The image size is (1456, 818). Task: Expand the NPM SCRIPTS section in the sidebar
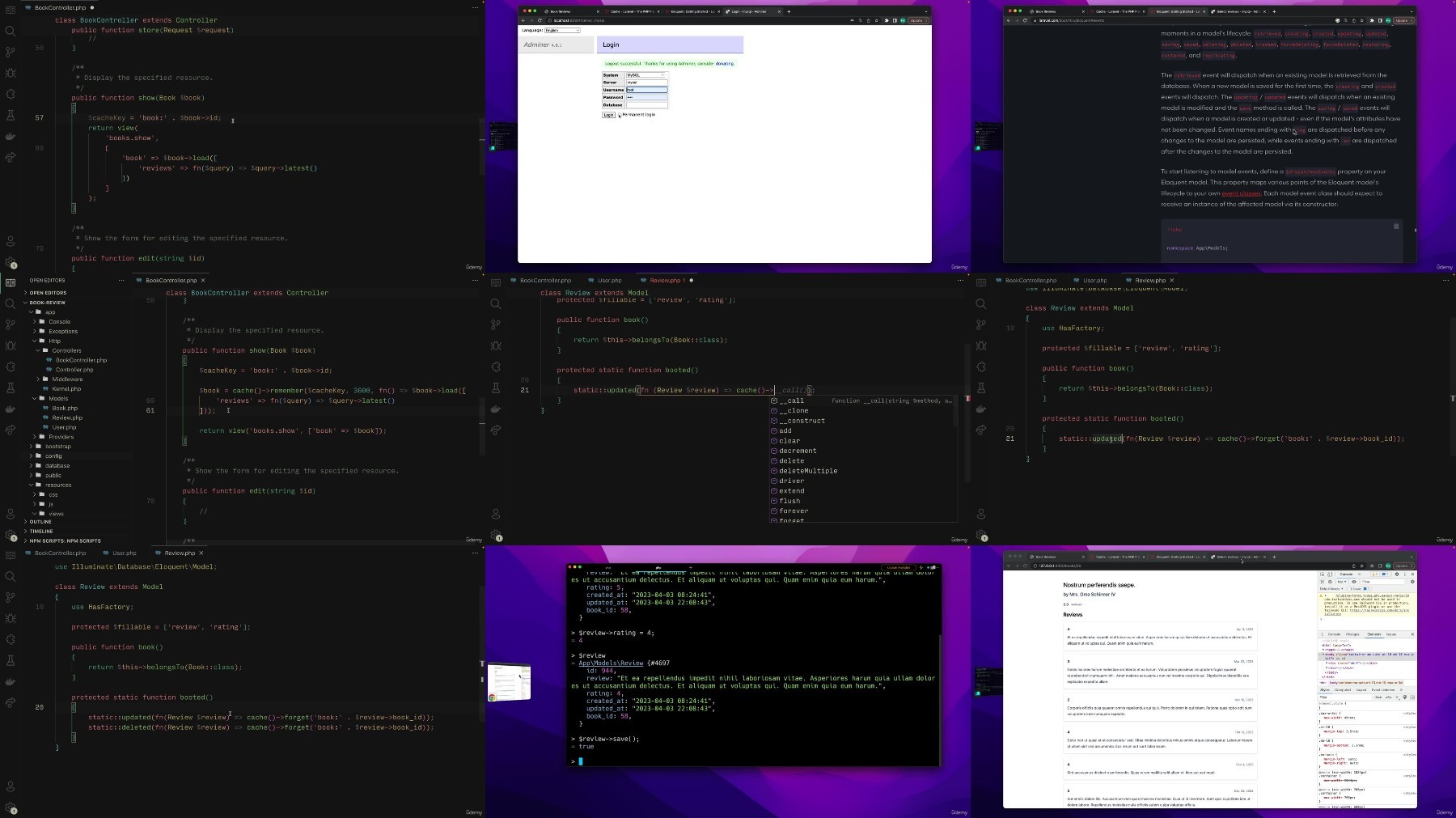pos(64,540)
